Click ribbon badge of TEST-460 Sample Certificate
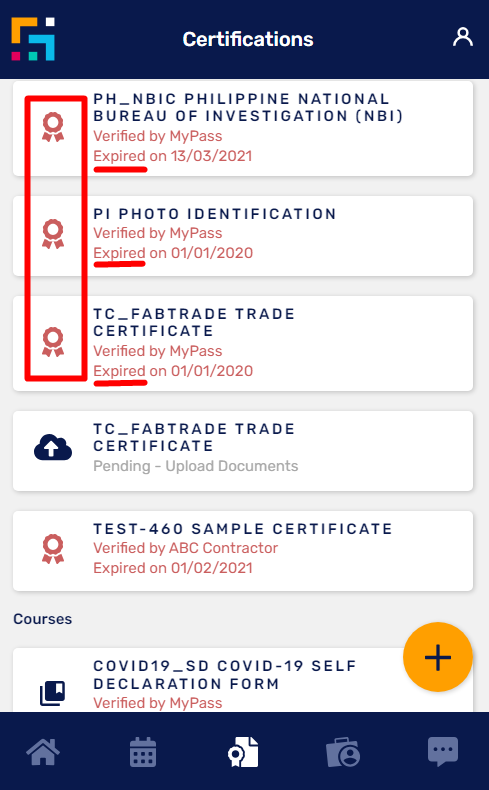The height and width of the screenshot is (790, 489). [53, 549]
